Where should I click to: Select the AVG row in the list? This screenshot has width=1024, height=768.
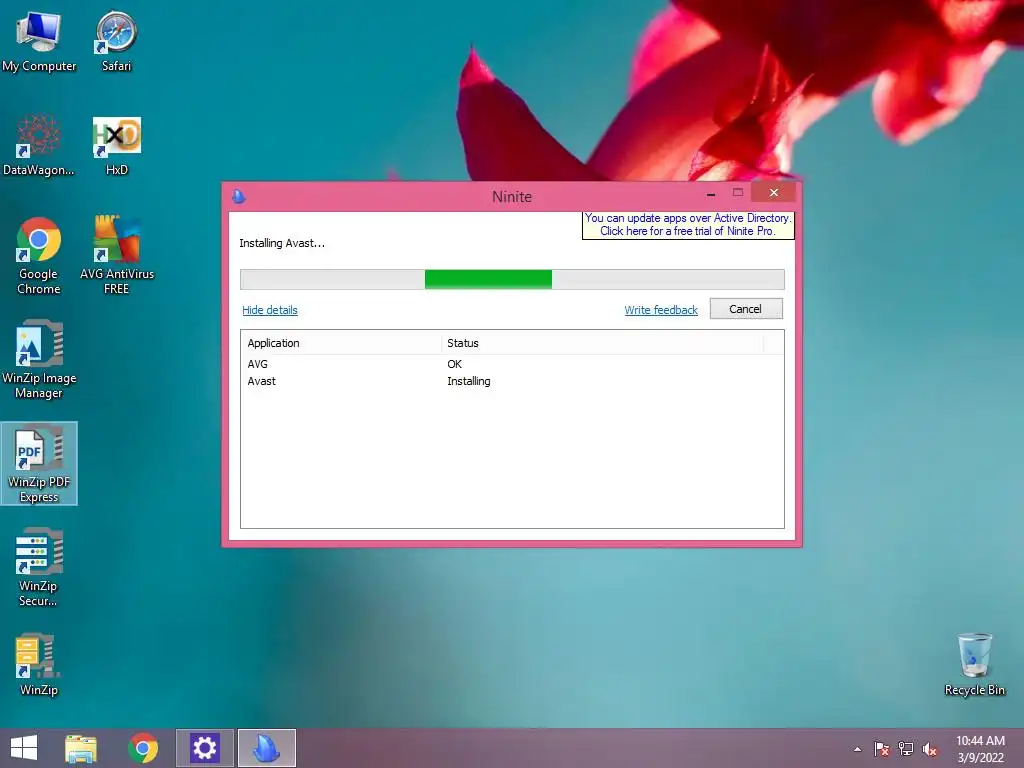coord(512,364)
